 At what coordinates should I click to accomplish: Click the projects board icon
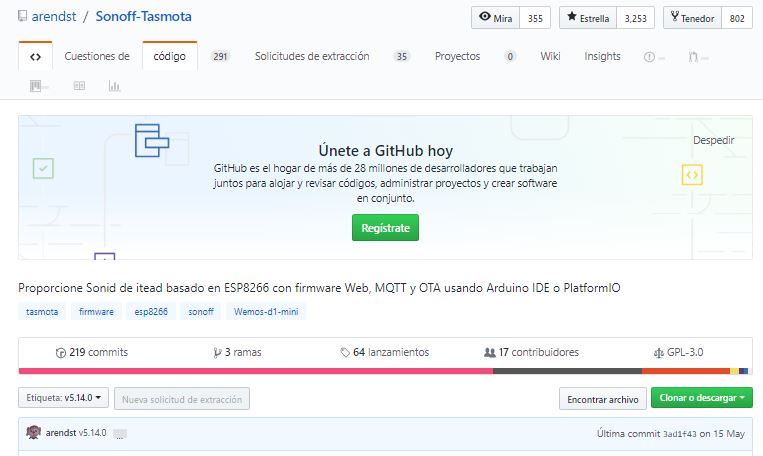point(36,86)
